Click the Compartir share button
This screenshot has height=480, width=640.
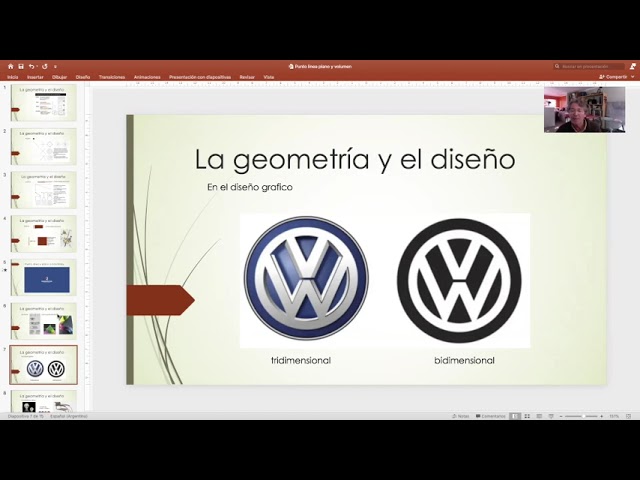(613, 77)
